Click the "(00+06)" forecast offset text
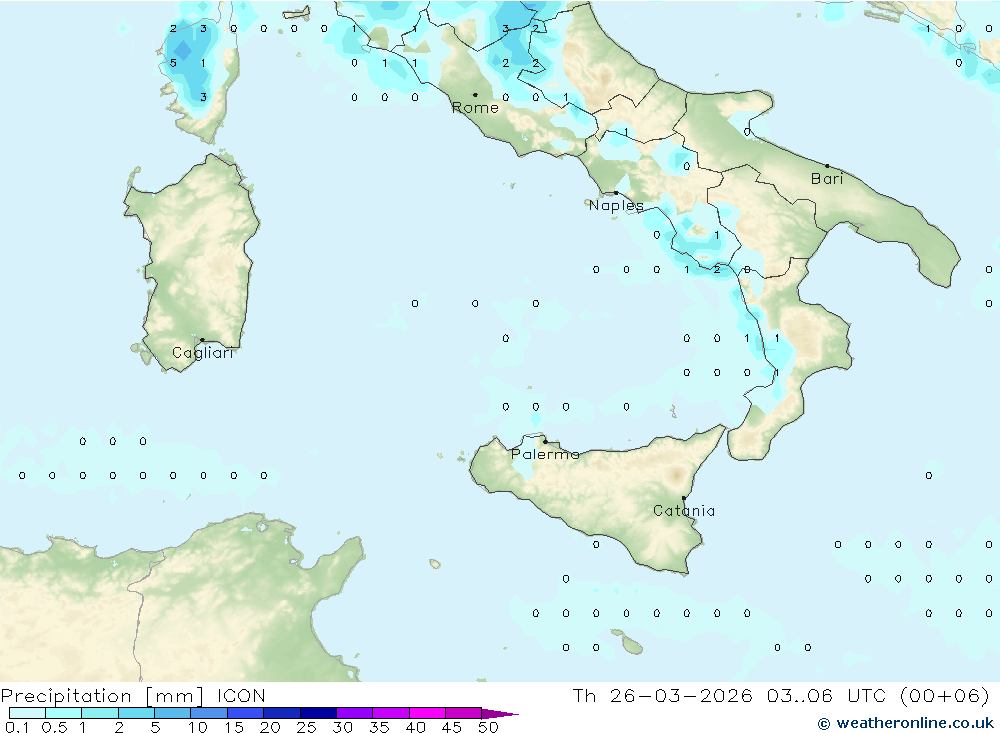This screenshot has height=733, width=1000. coord(945,696)
